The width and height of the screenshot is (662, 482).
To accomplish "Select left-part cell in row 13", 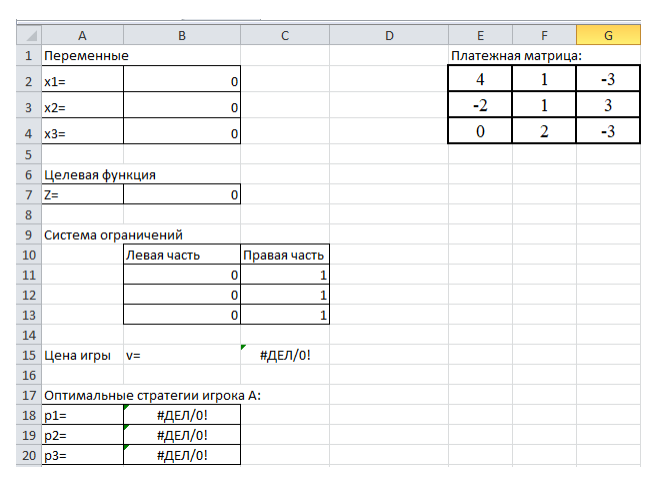I will pyautogui.click(x=182, y=315).
